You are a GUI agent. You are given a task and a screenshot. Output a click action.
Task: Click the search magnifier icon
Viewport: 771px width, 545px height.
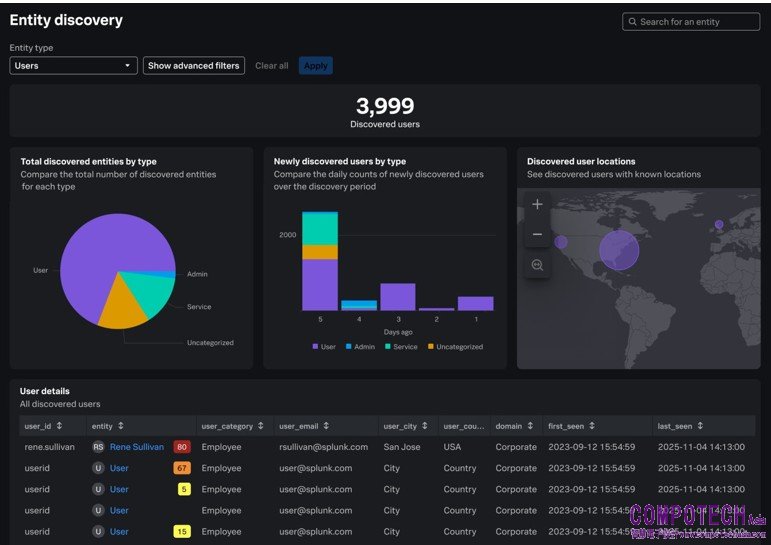[x=632, y=22]
